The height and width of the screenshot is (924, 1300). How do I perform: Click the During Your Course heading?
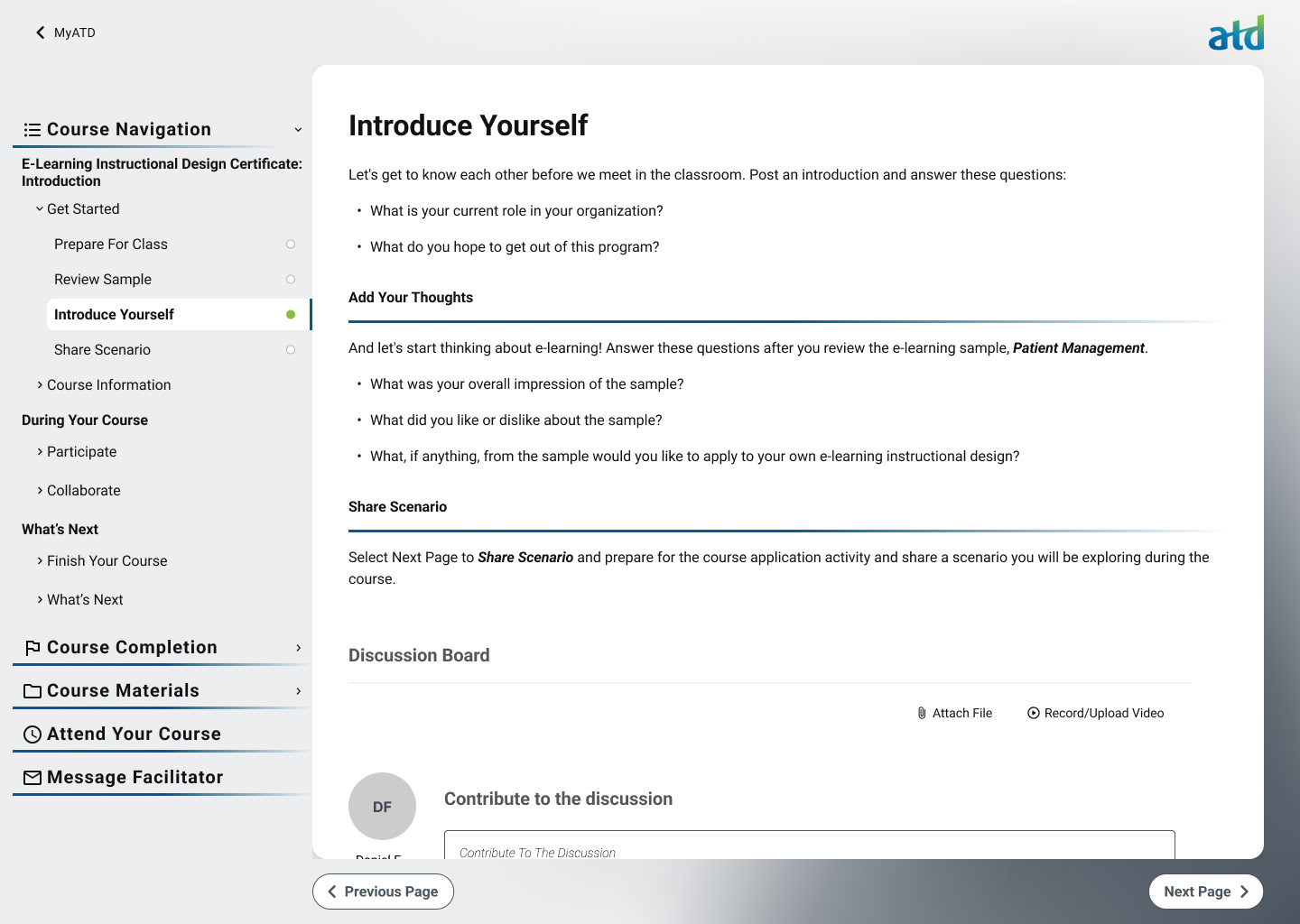click(x=85, y=420)
